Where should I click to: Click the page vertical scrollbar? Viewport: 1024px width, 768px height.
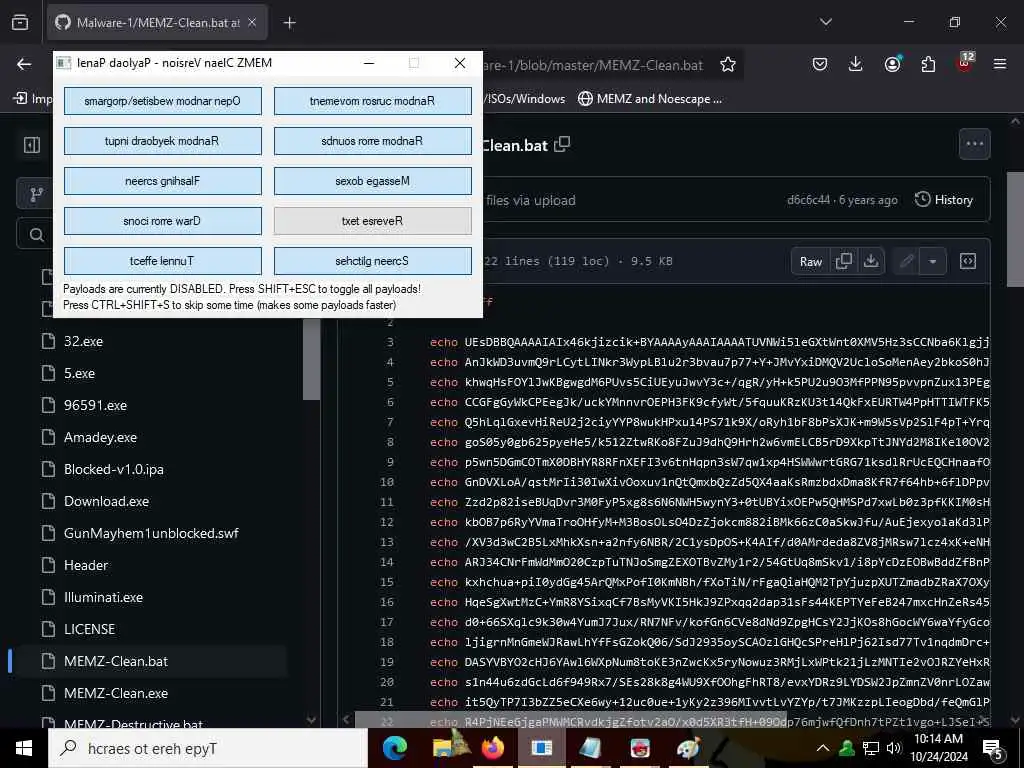click(1015, 229)
